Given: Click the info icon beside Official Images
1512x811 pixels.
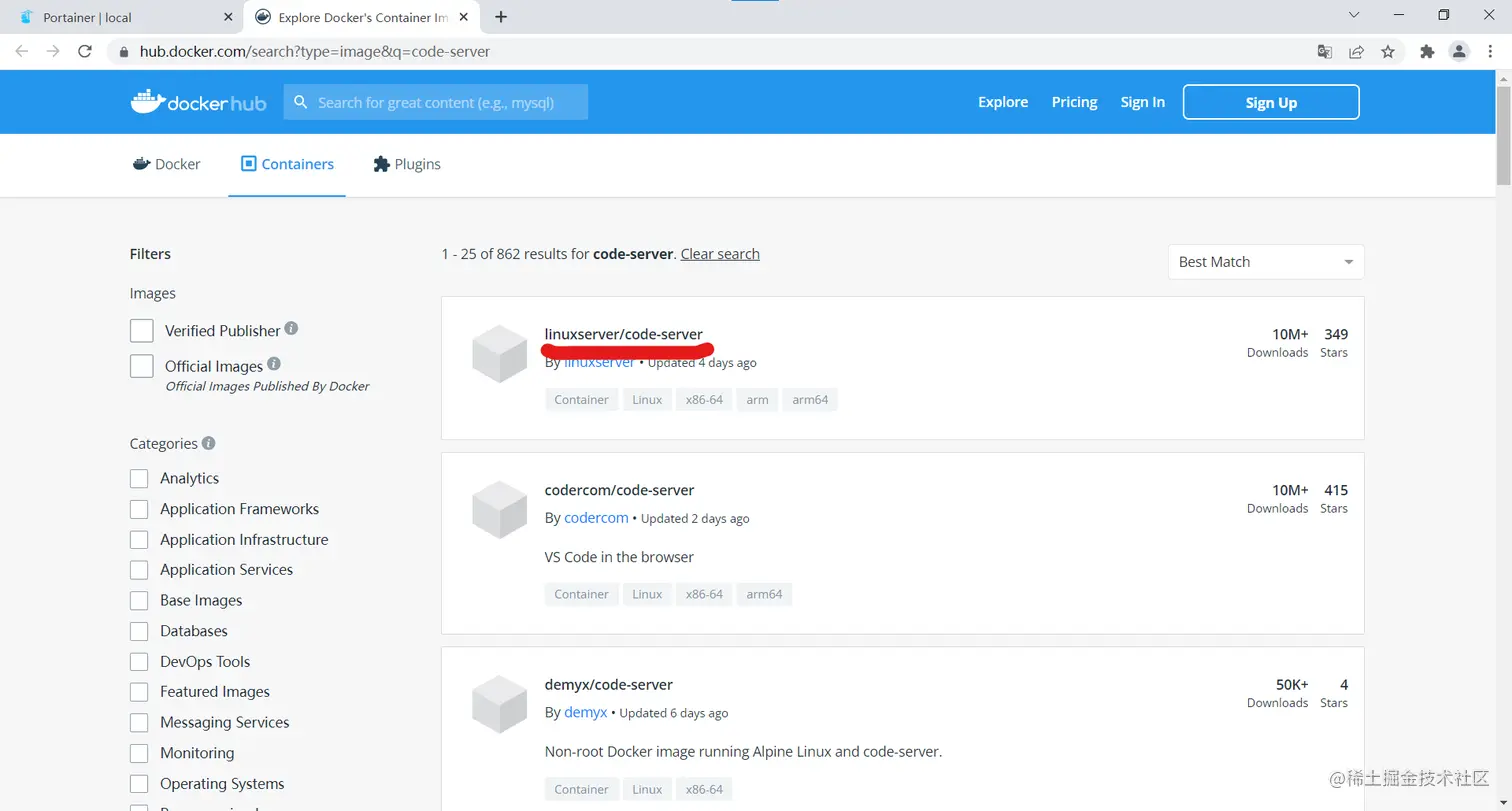Looking at the screenshot, I should (x=274, y=364).
